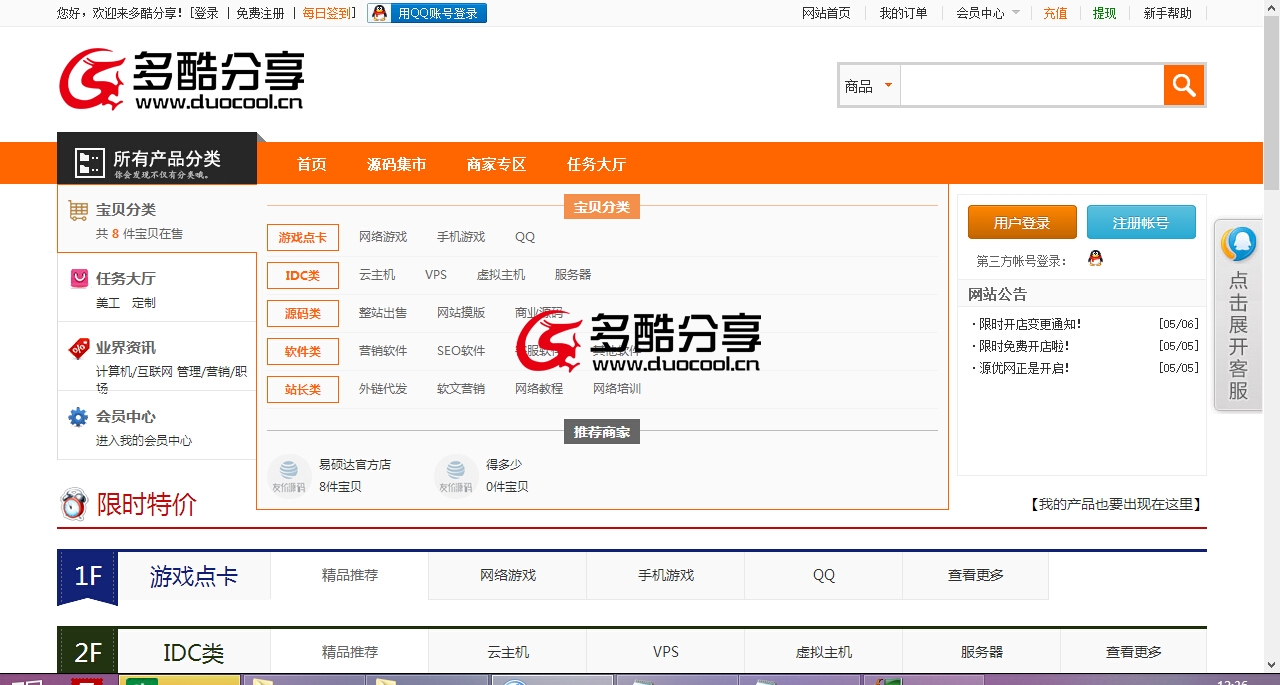Click the 提现 link
Screen dimensions: 1280x685
(1104, 13)
